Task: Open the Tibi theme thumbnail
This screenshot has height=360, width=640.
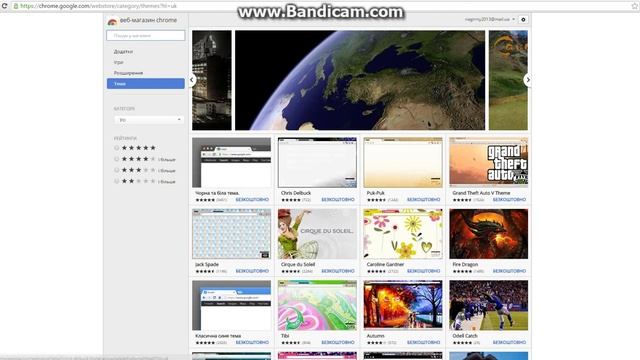Action: coord(317,305)
